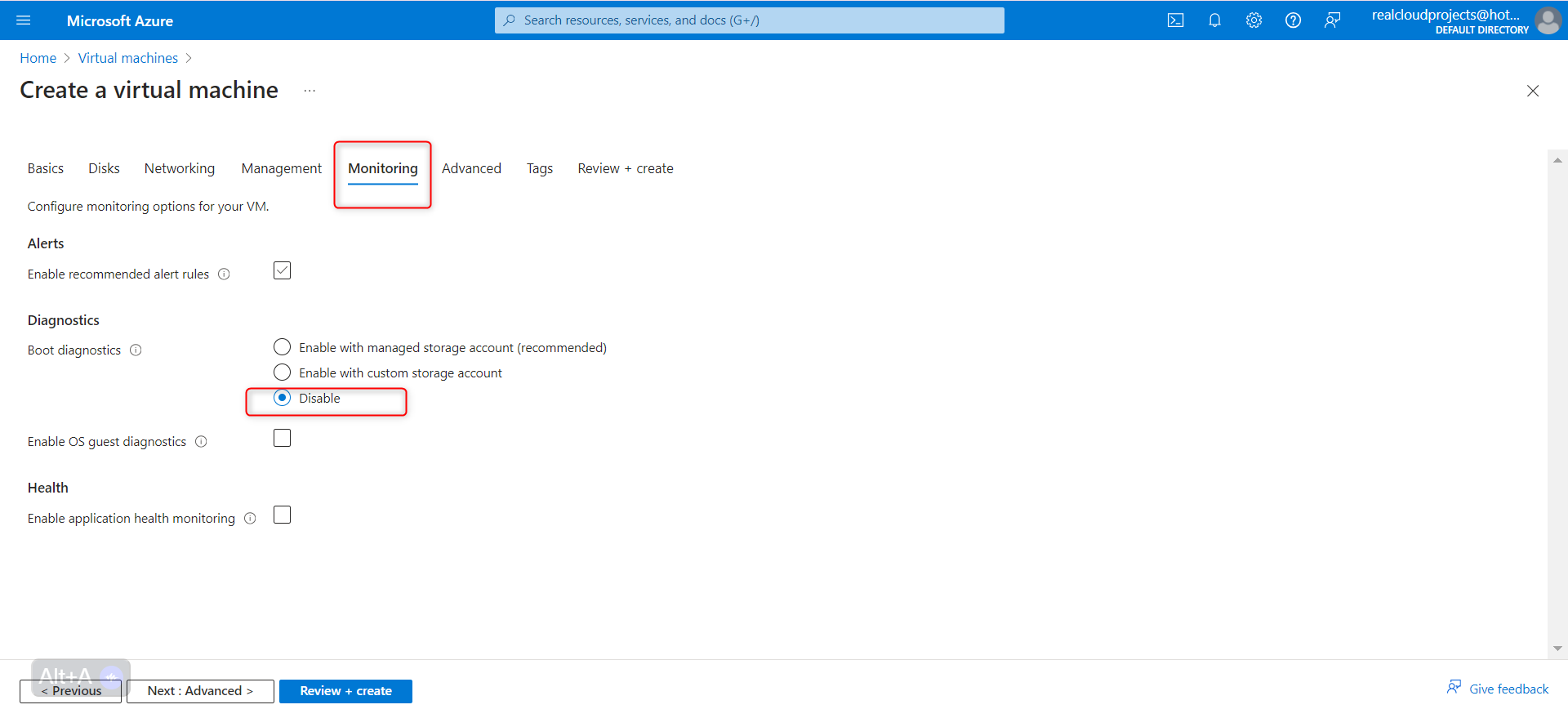Click the Diagnostics section heading
The height and width of the screenshot is (727, 1568).
[x=64, y=320]
